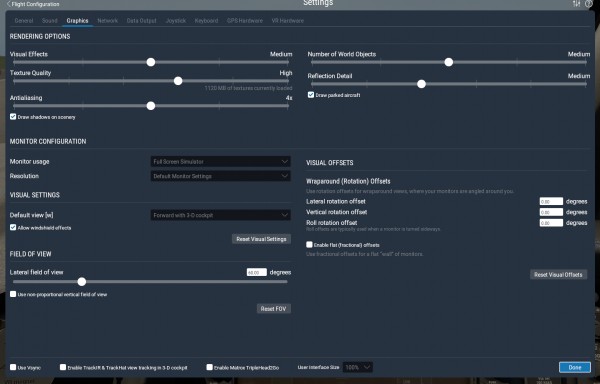Adjust the Number of World Objects slider
This screenshot has width=600, height=384.
448,62
